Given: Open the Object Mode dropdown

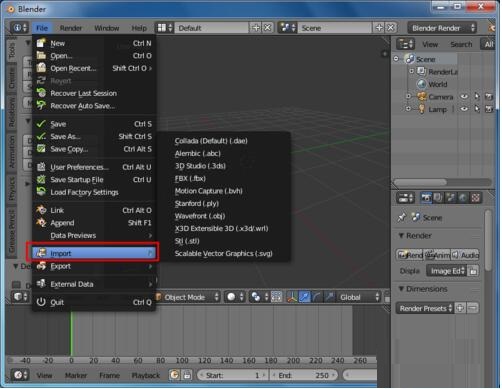Looking at the screenshot, I should (x=187, y=297).
